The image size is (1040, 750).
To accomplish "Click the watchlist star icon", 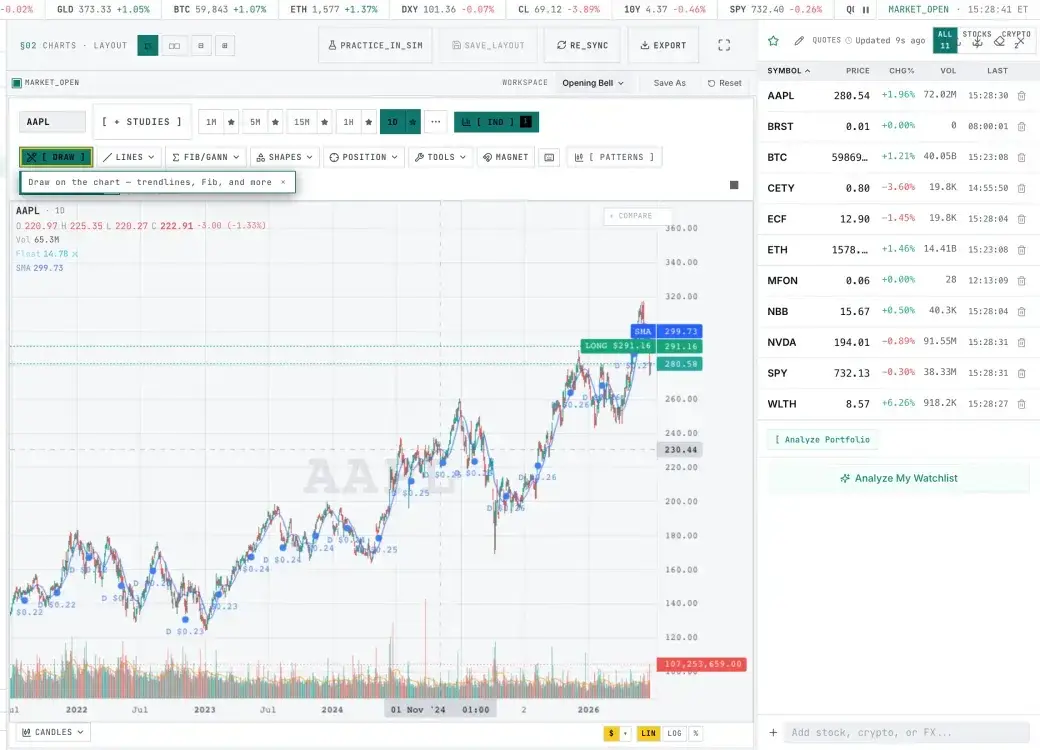I will tap(773, 40).
